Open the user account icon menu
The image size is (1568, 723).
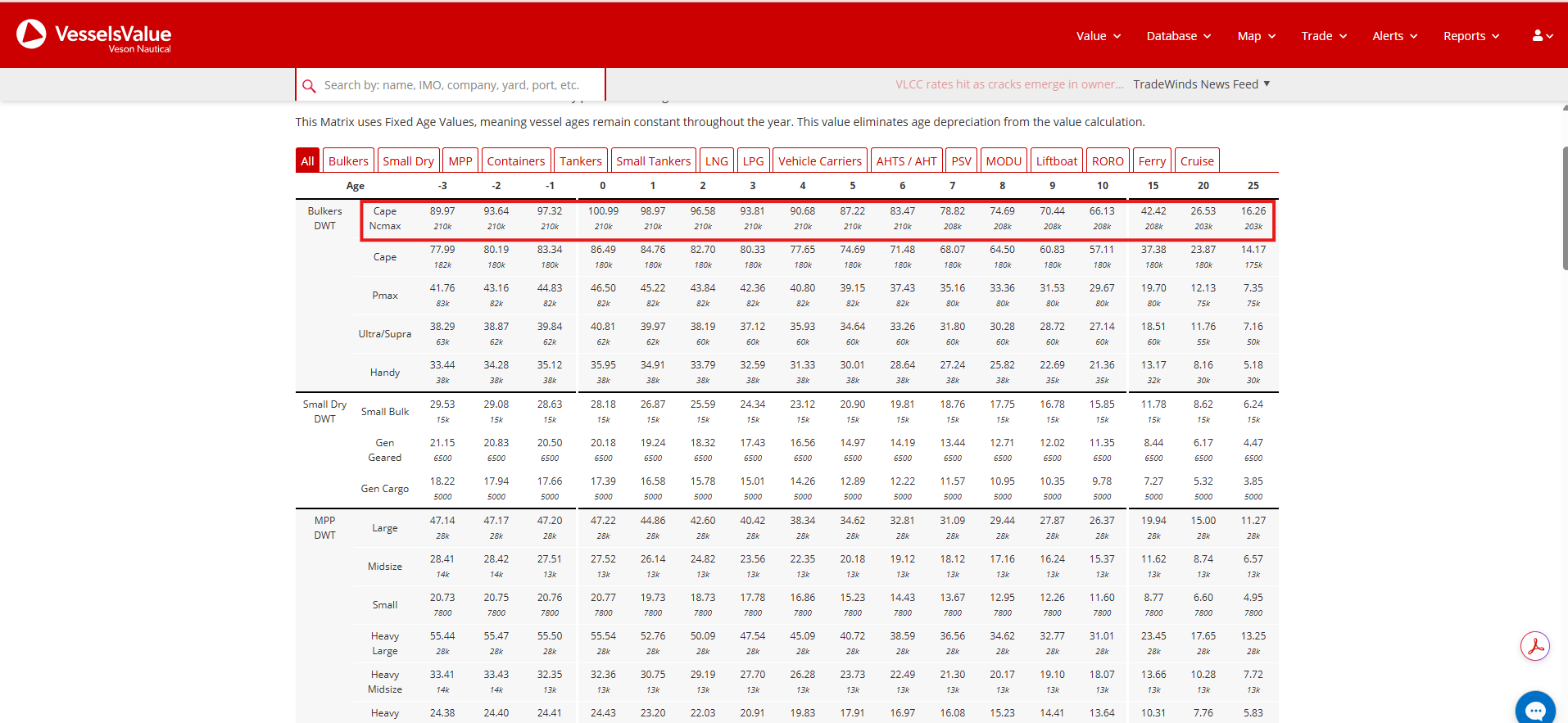tap(1543, 36)
